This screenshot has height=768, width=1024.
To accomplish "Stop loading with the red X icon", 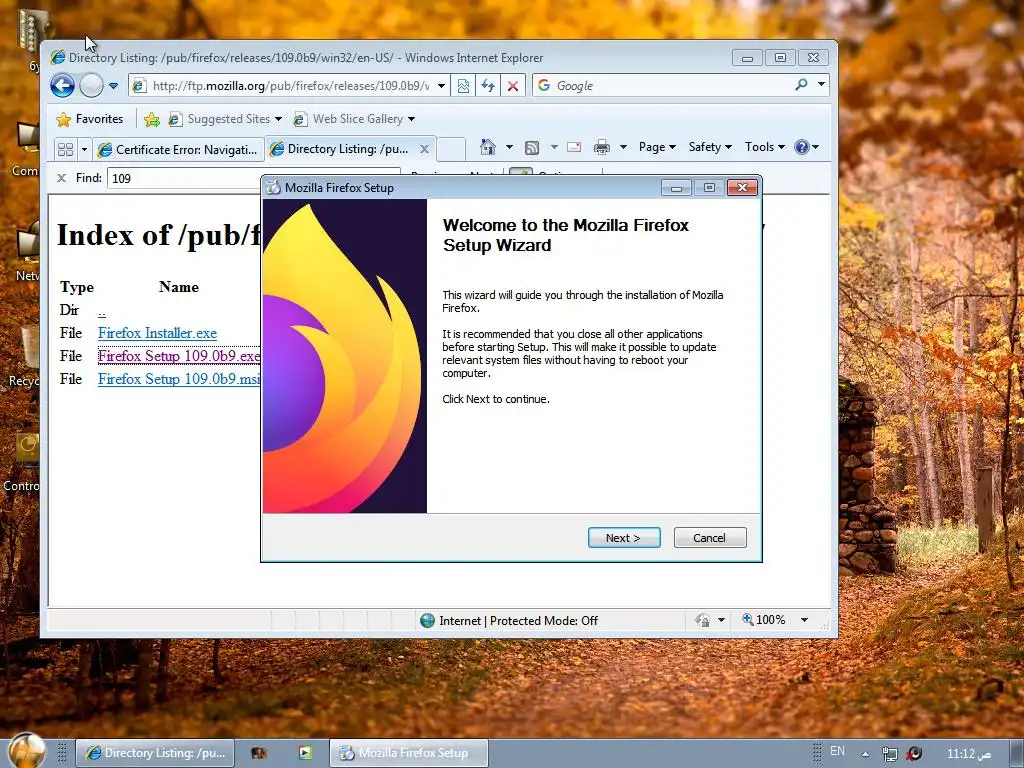I will [513, 86].
